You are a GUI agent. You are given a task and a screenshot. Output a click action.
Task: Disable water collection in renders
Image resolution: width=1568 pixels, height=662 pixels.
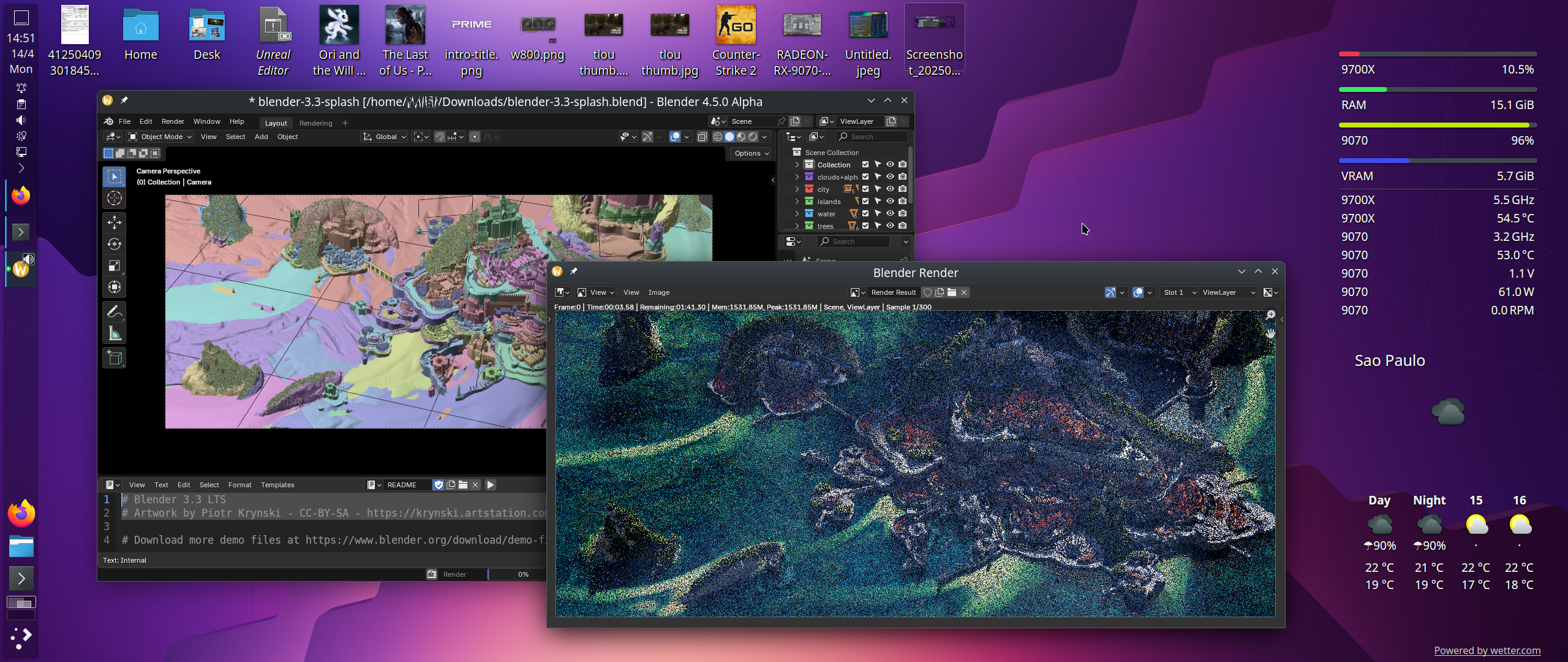tap(902, 213)
